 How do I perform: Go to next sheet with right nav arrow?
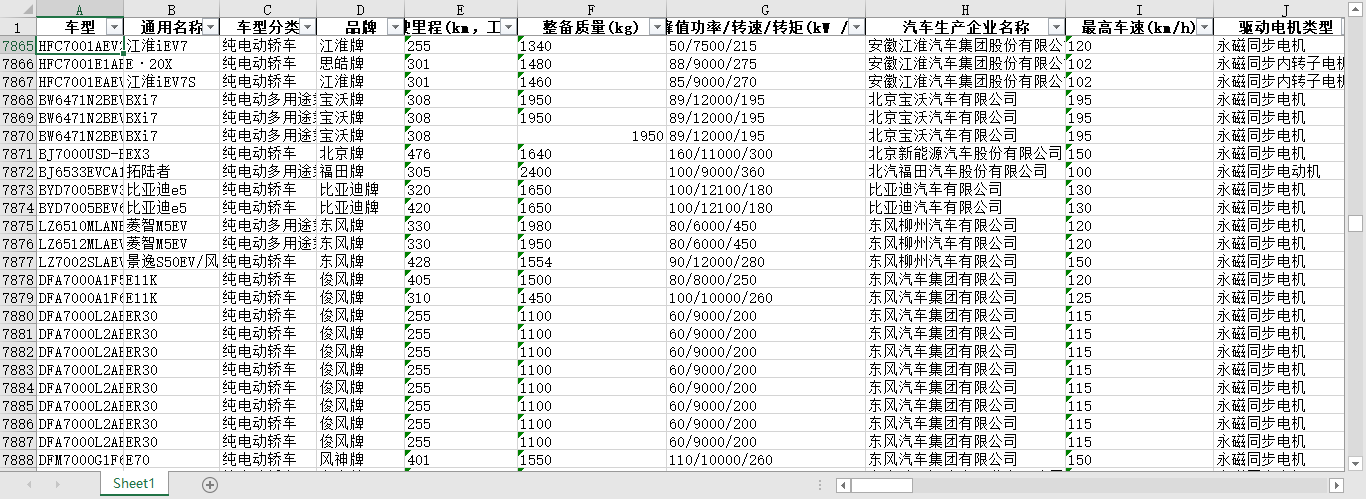pyautogui.click(x=57, y=485)
